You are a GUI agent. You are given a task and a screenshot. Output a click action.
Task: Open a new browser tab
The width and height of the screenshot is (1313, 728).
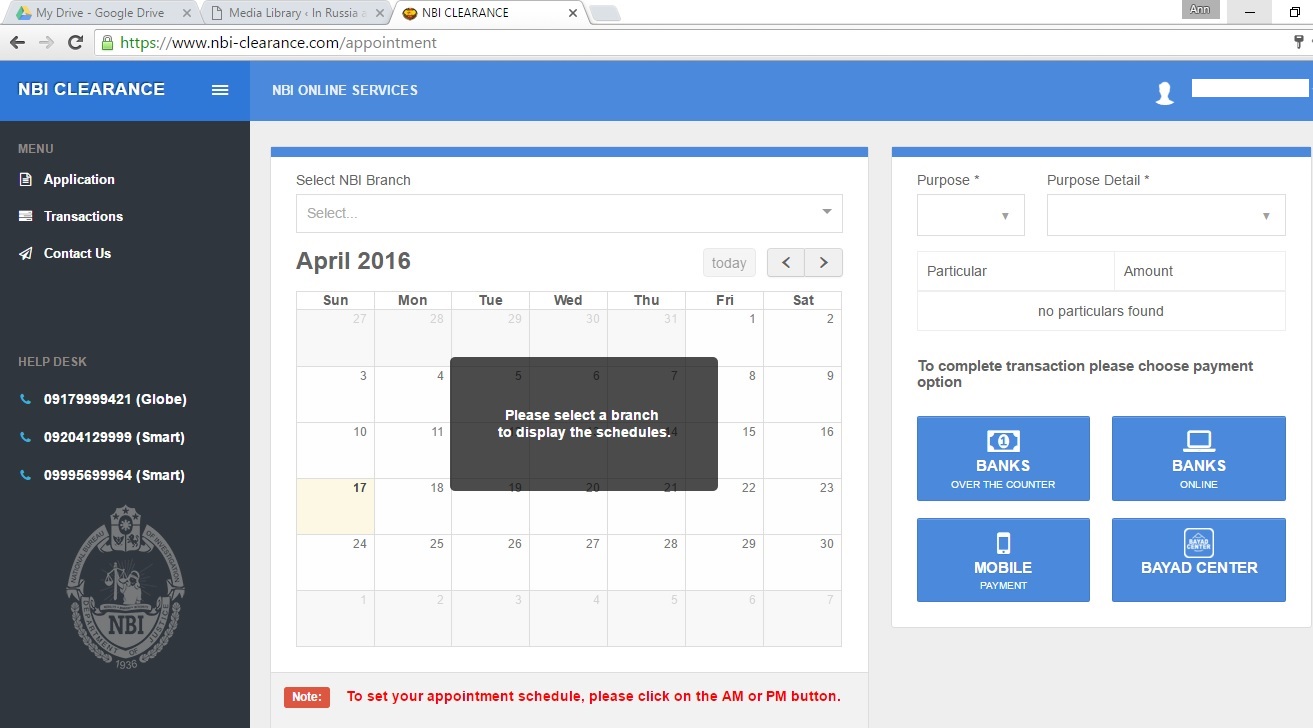pyautogui.click(x=606, y=14)
